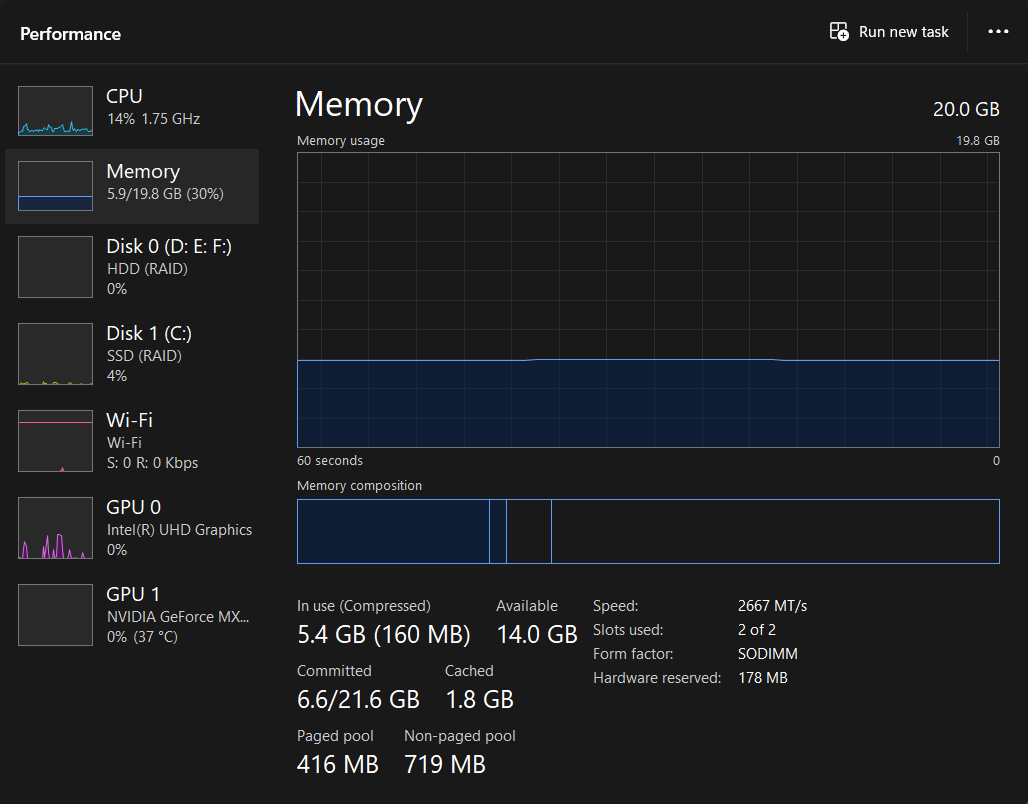Click the Performance page heading
Image resolution: width=1028 pixels, height=804 pixels.
(70, 34)
